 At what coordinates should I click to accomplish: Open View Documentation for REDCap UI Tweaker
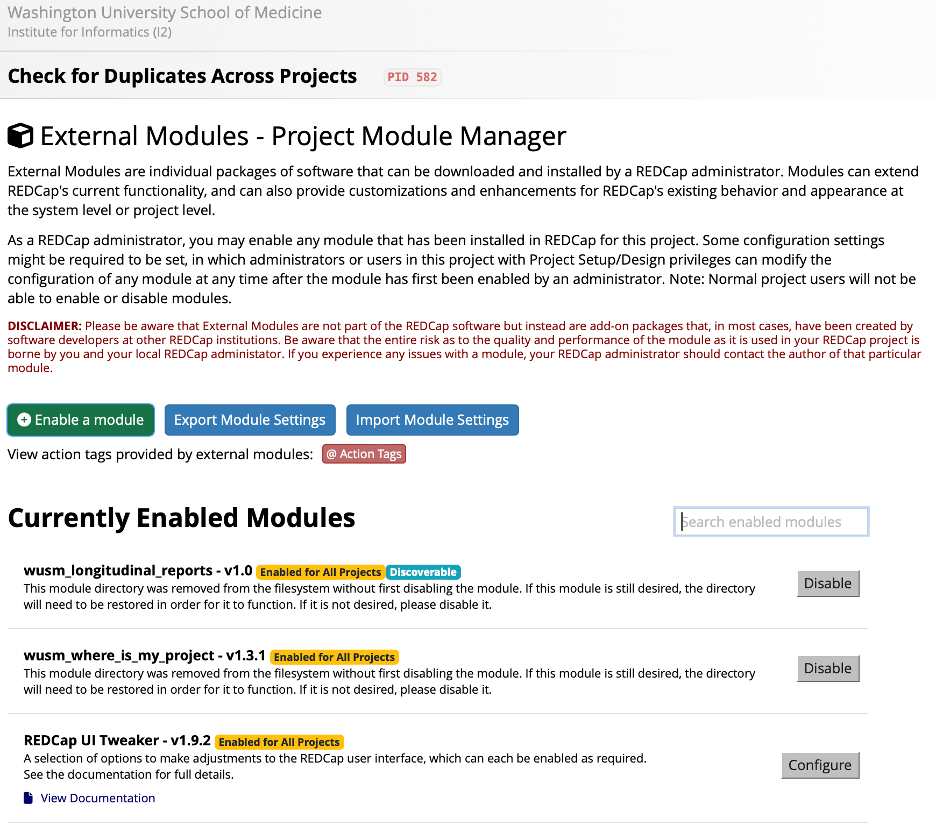click(x=98, y=798)
